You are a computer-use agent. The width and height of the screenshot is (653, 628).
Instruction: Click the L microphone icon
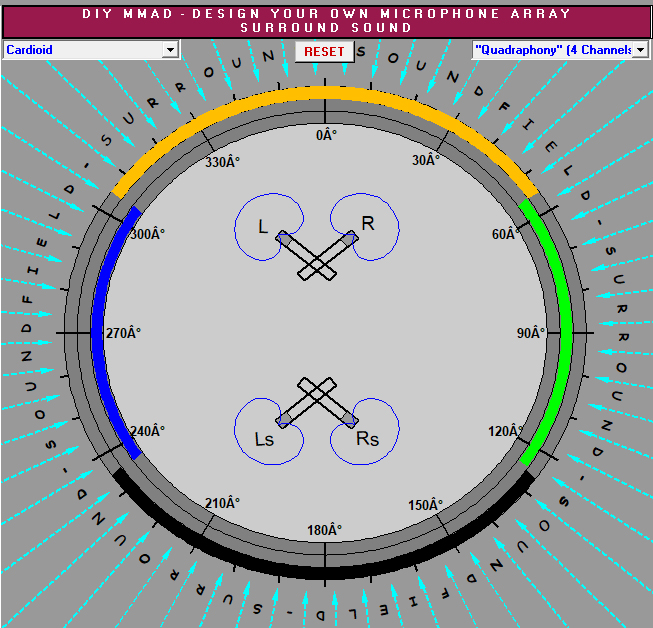pyautogui.click(x=285, y=240)
